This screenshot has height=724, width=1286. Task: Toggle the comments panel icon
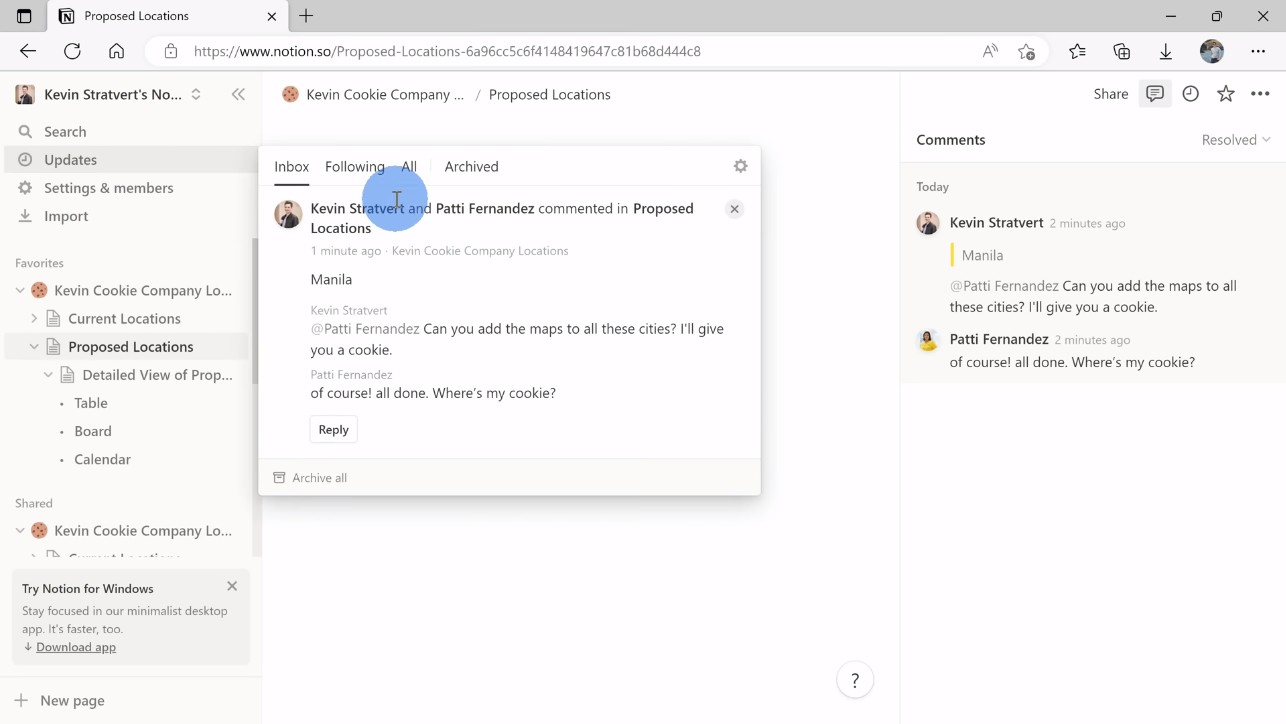(1155, 94)
